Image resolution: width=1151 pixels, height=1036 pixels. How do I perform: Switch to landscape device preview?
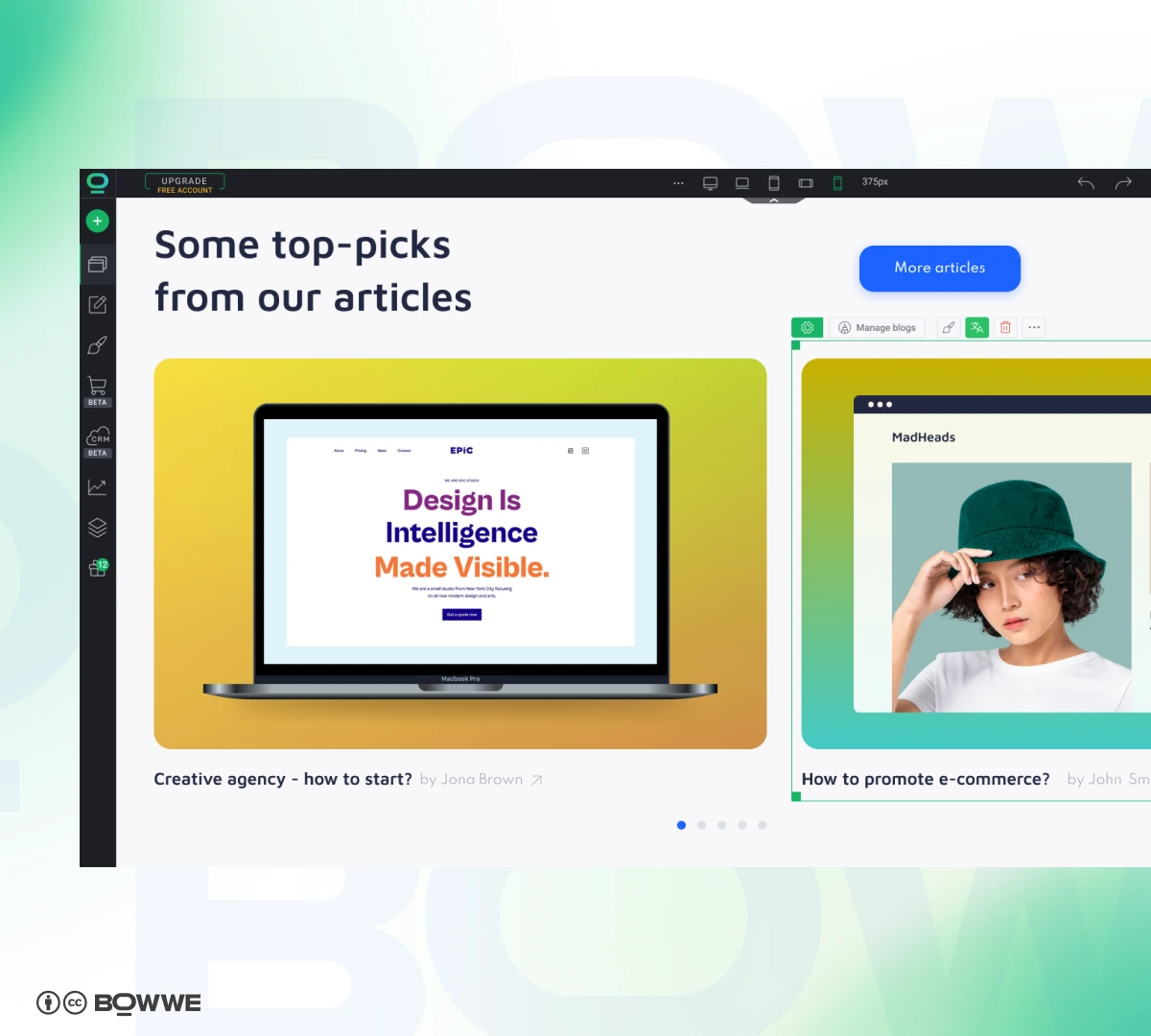click(x=806, y=182)
